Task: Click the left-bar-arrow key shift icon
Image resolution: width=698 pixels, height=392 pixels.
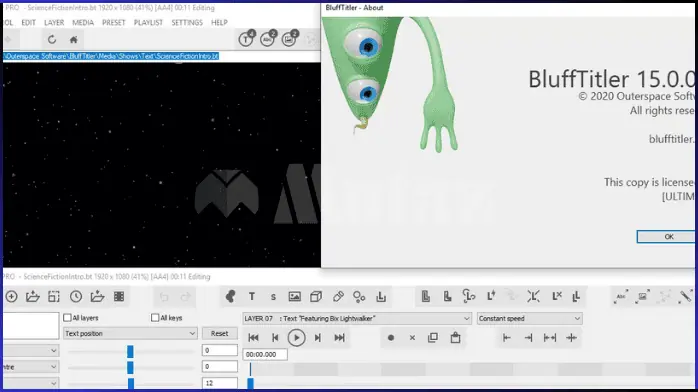Action: pyautogui.click(x=507, y=338)
